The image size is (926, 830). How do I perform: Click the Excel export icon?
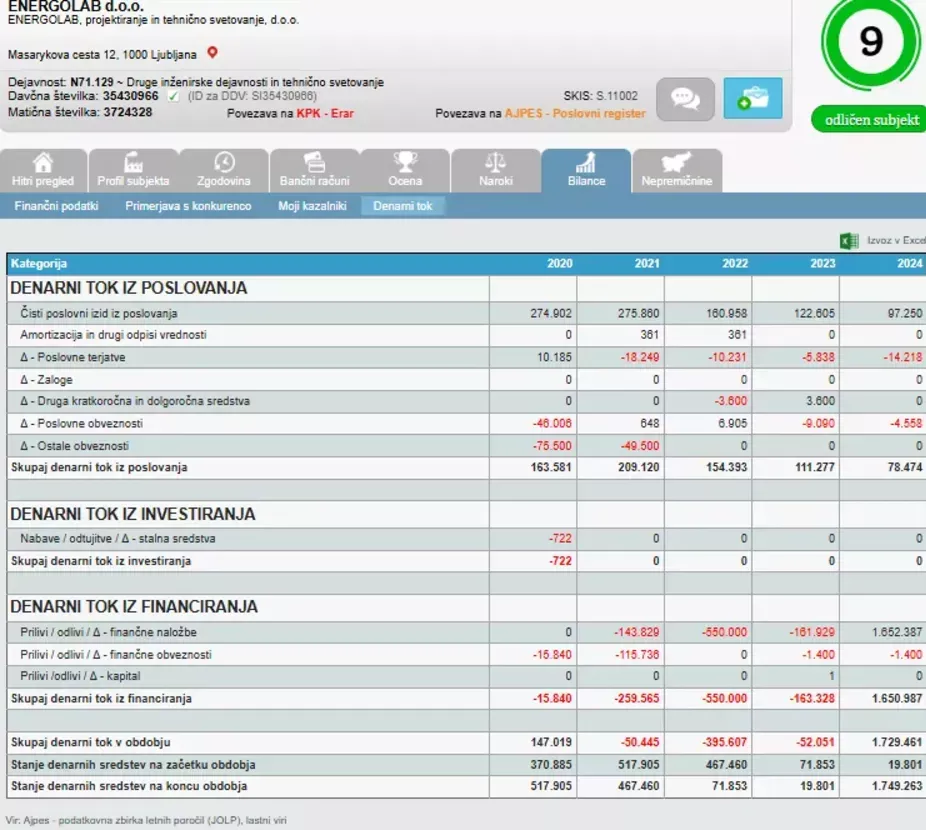[x=849, y=240]
